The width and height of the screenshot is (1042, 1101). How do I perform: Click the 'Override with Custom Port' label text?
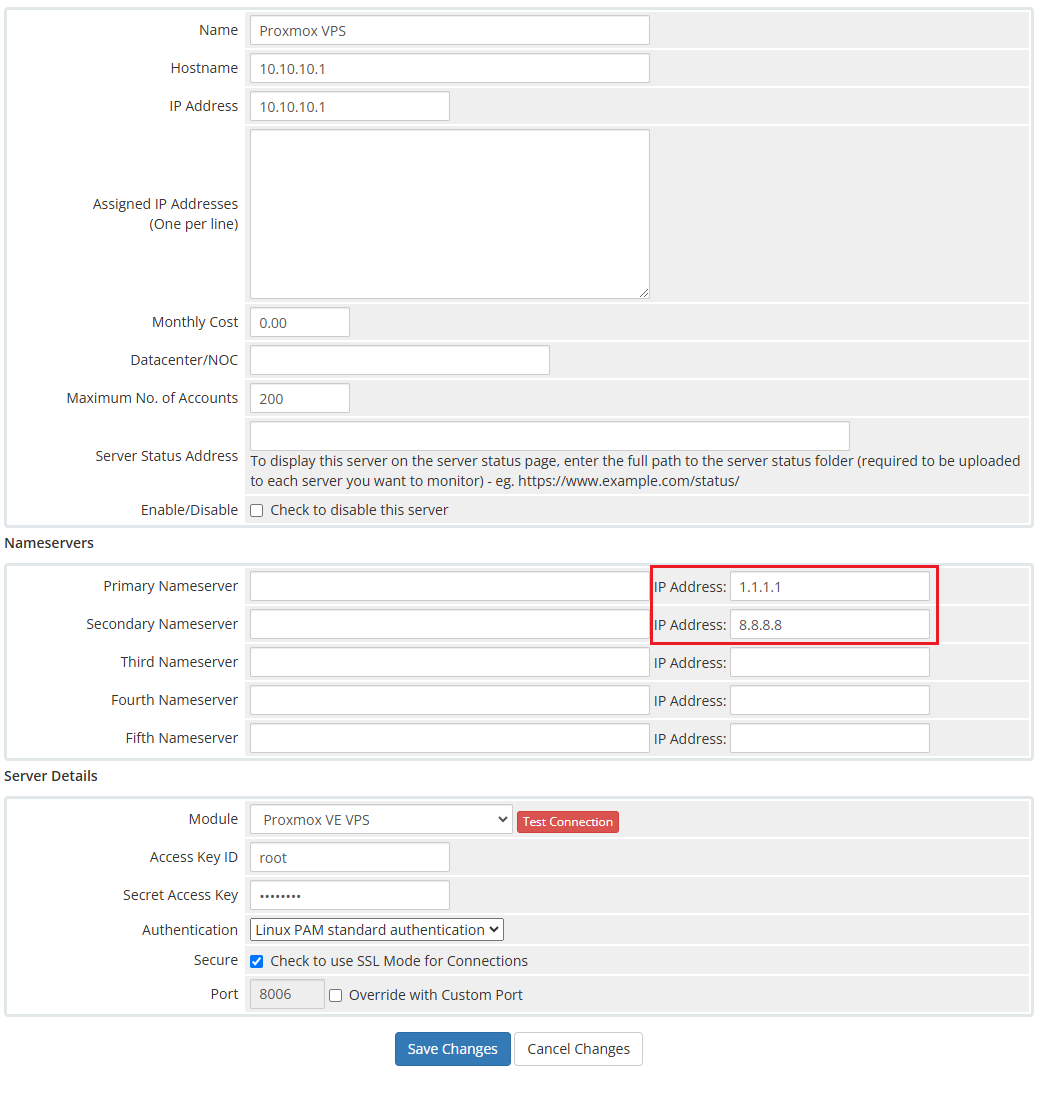click(x=435, y=995)
